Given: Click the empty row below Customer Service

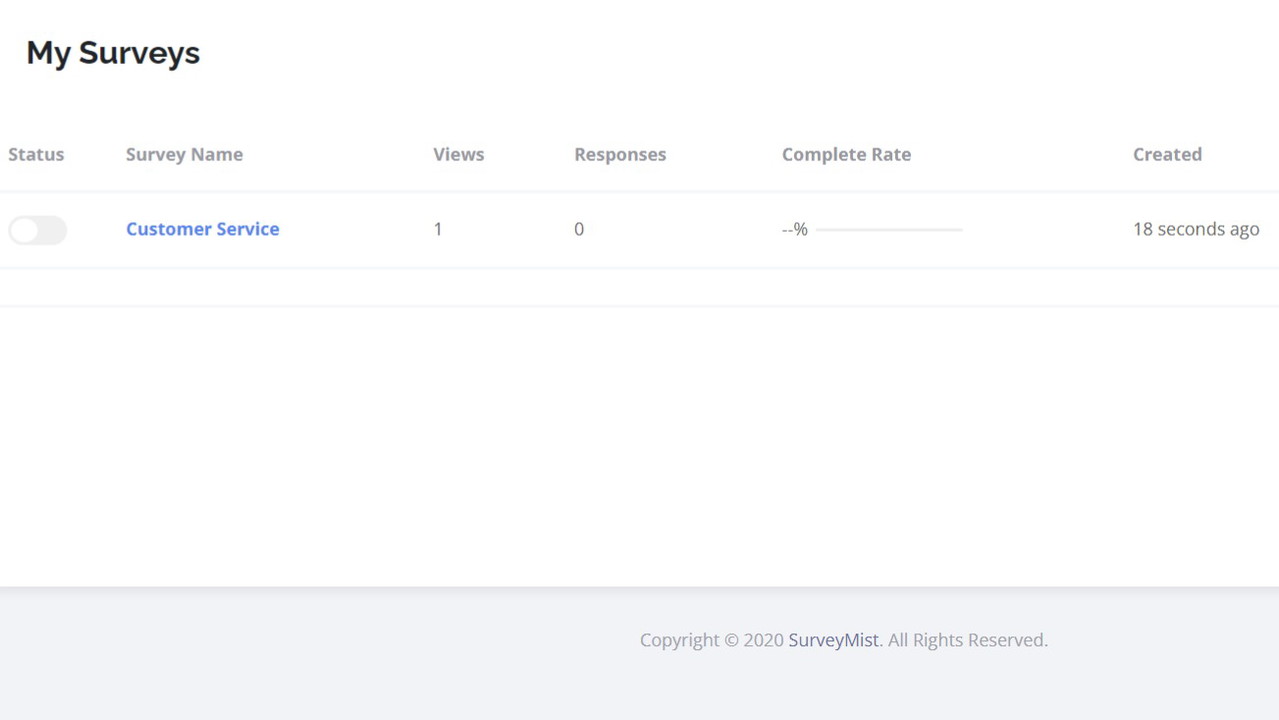Looking at the screenshot, I should (640, 287).
